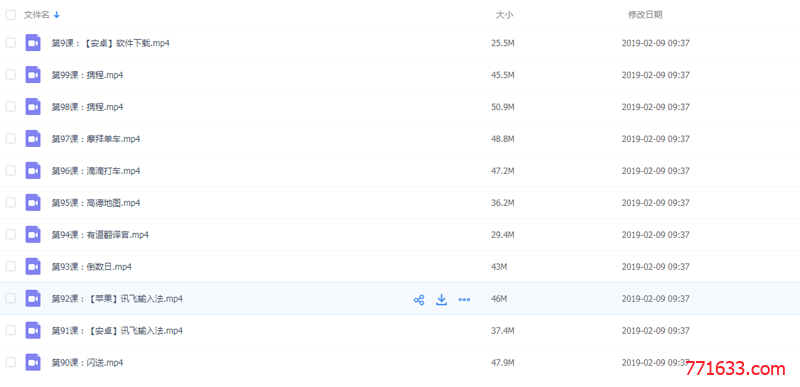
Task: Click the modified date of 第93课 row
Action: [x=656, y=267]
